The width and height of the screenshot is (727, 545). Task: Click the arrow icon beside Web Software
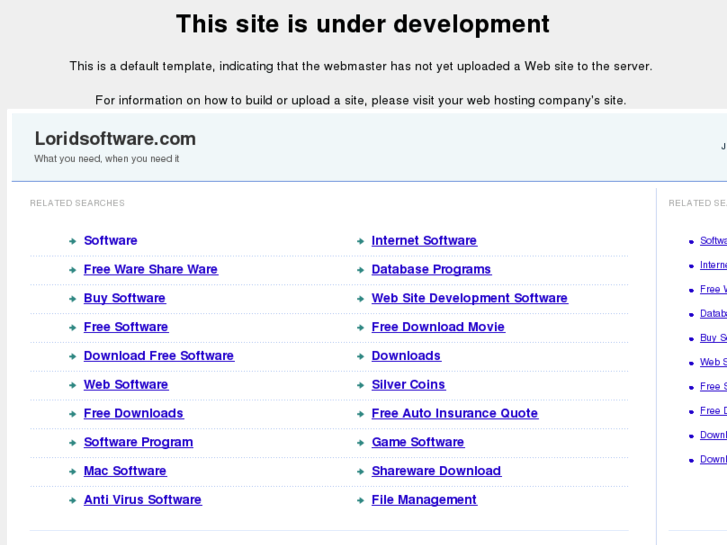72,385
